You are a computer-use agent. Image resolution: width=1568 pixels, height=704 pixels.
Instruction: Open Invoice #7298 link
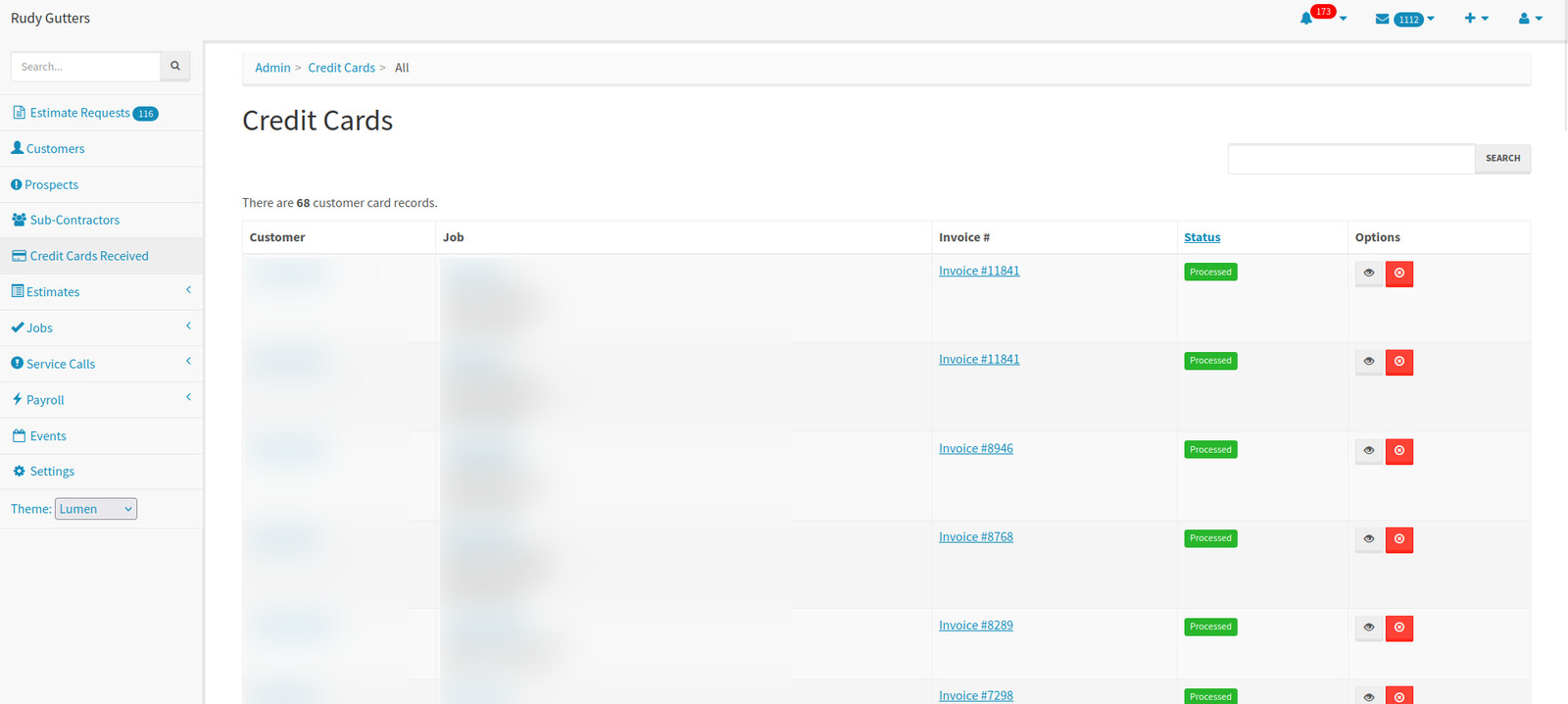pos(976,695)
